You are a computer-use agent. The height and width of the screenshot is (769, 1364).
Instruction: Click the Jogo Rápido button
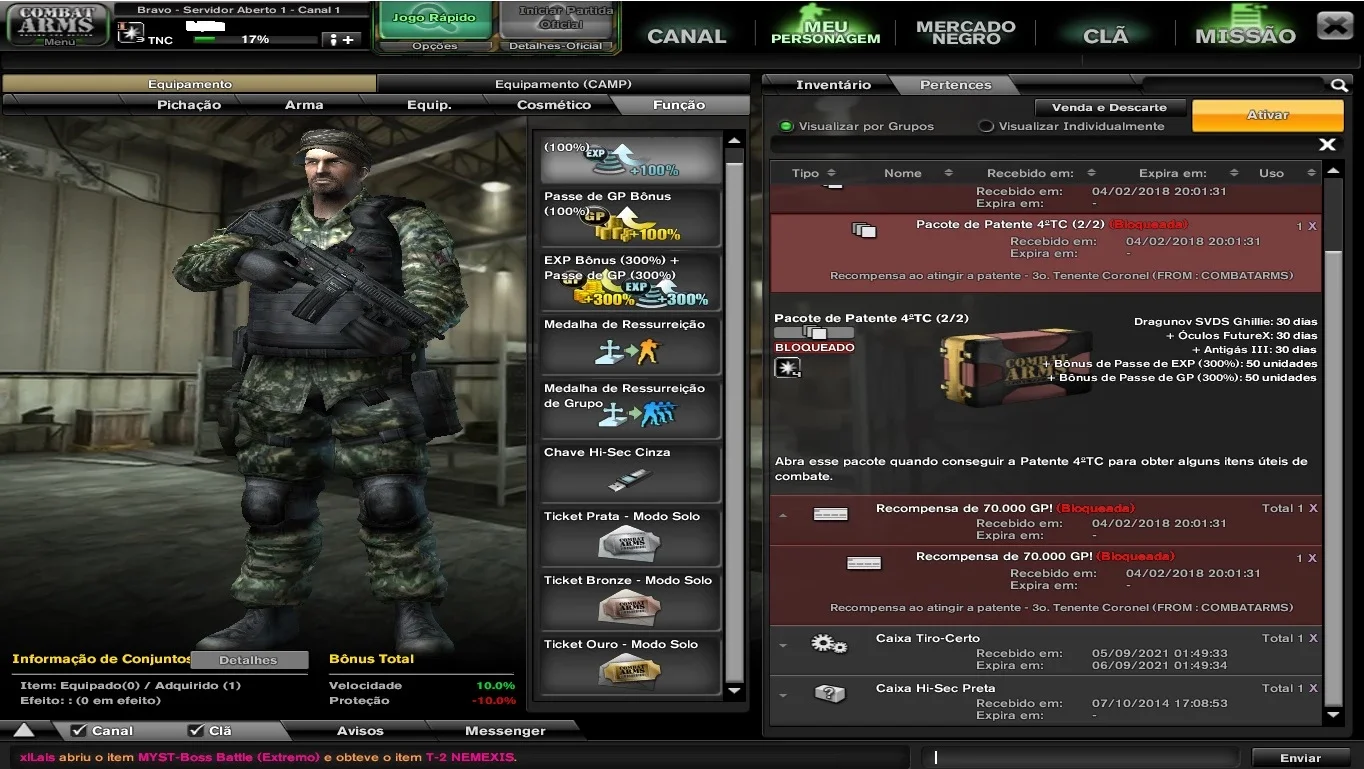pyautogui.click(x=435, y=19)
